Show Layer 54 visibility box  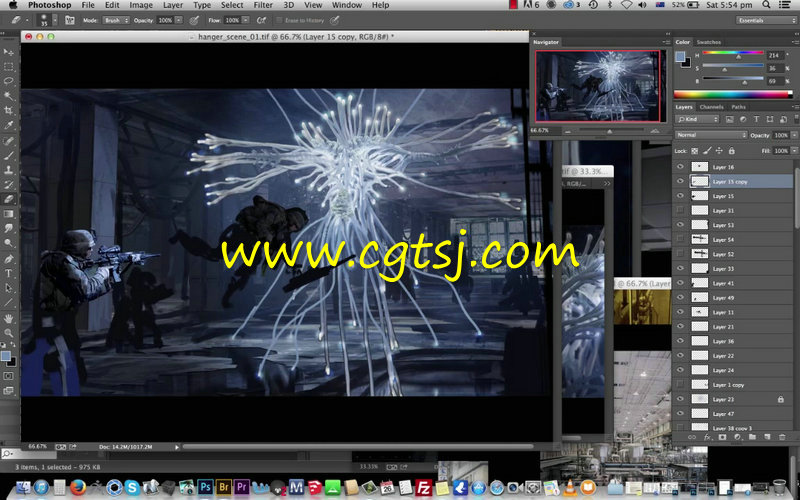pyautogui.click(x=680, y=239)
